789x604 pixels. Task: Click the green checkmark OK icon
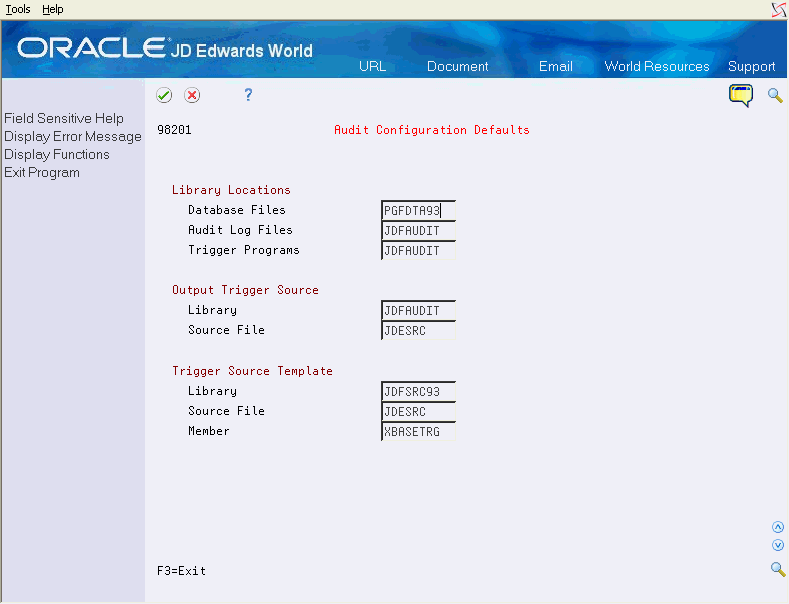[164, 95]
